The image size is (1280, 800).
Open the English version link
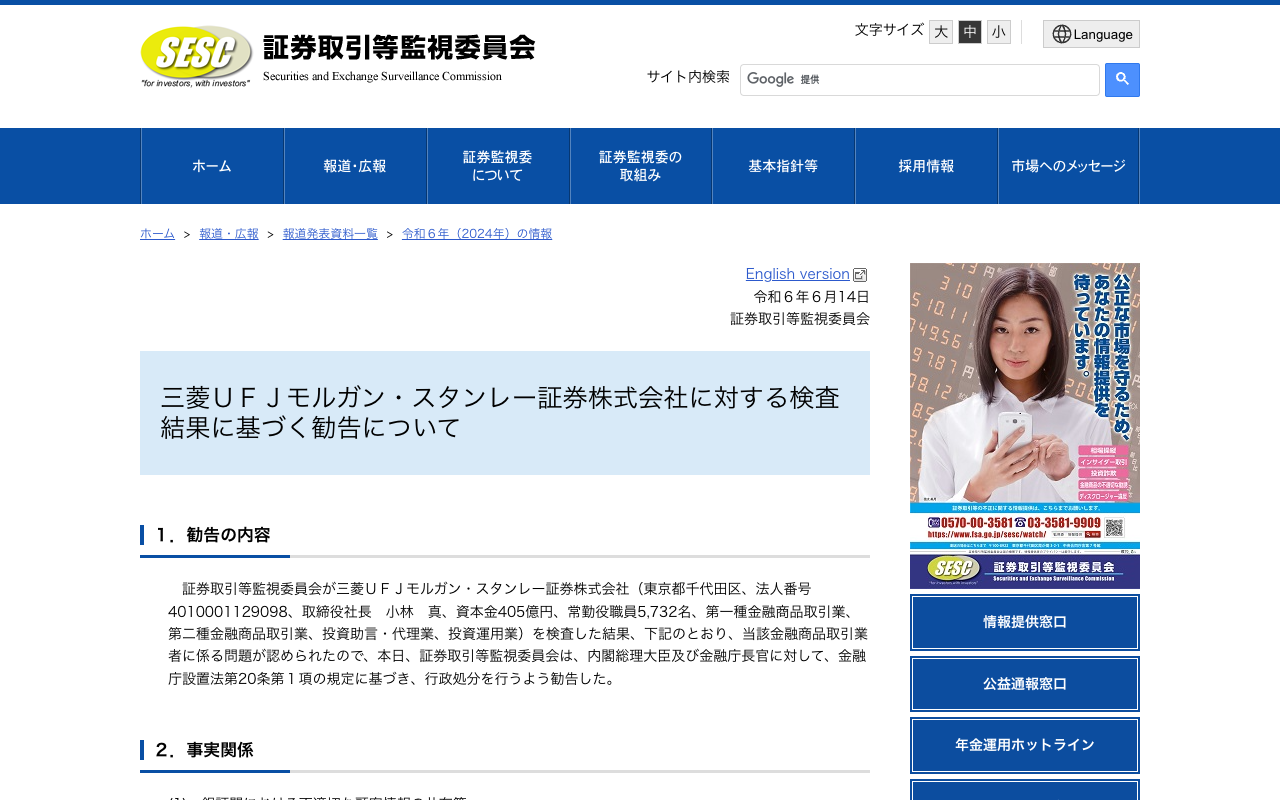tap(797, 274)
